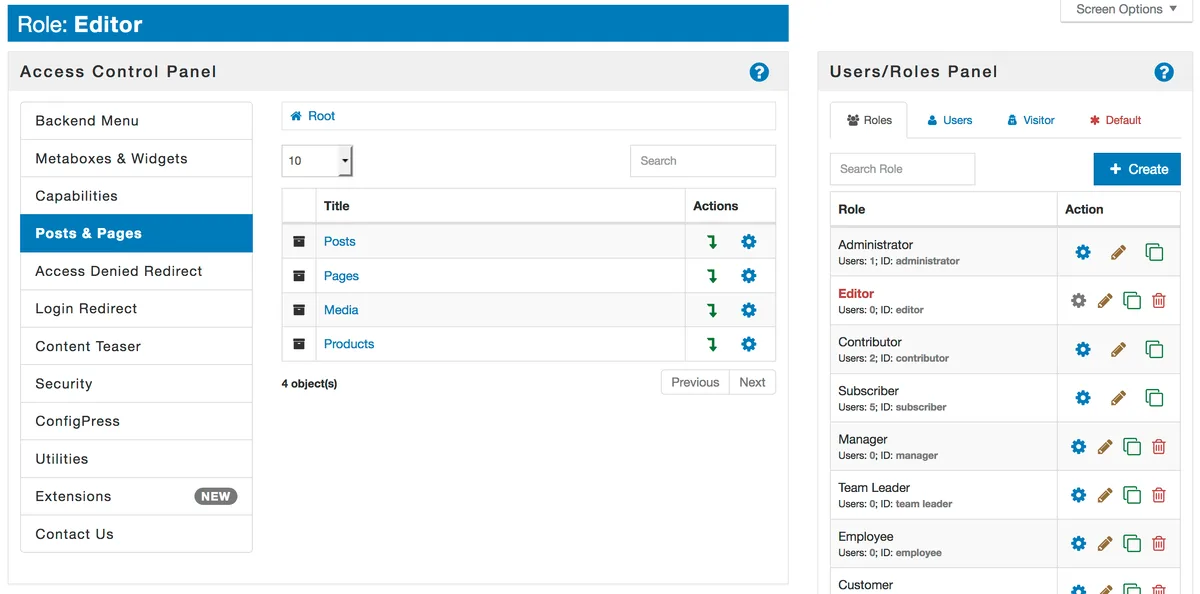
Task: Open the Security section
Action: [136, 384]
